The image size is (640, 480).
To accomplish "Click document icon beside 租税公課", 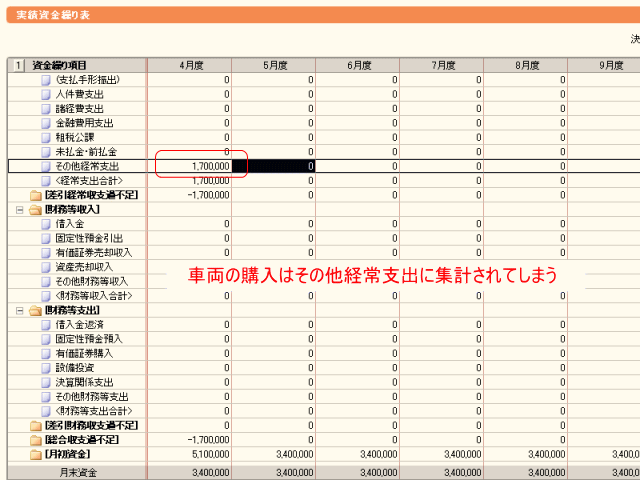I will 46,138.
